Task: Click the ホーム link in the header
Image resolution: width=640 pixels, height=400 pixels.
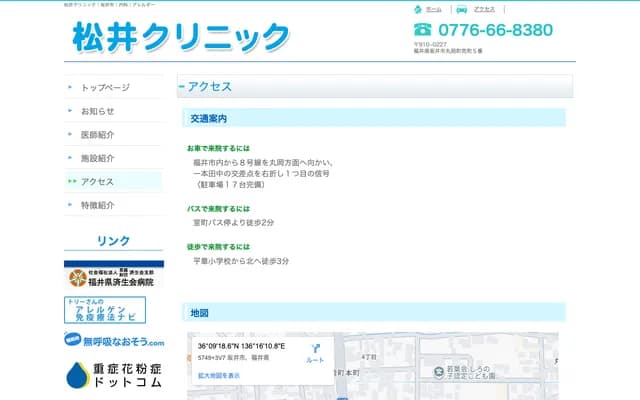Action: tap(433, 8)
